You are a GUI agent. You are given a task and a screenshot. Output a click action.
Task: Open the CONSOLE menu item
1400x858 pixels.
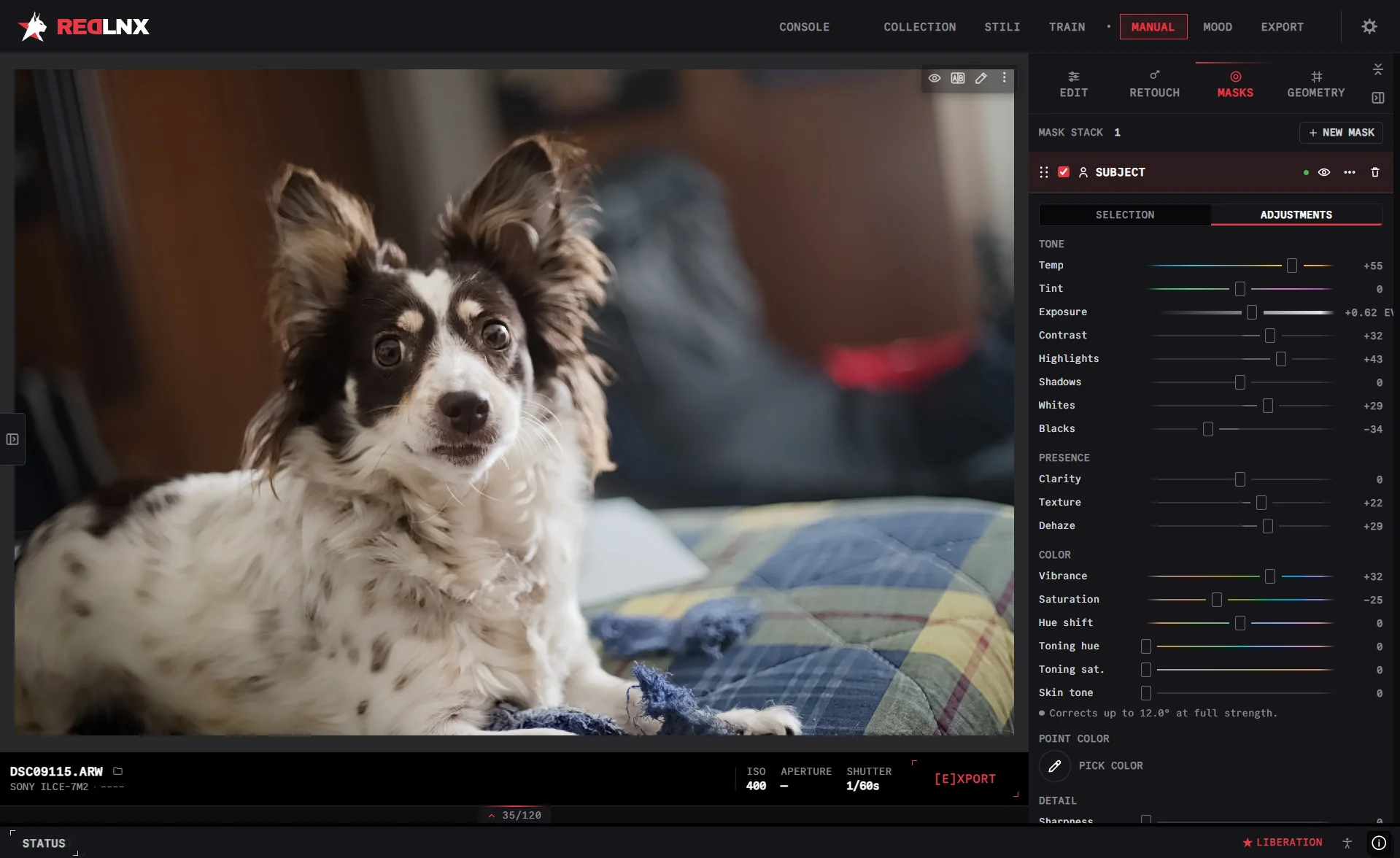point(804,27)
